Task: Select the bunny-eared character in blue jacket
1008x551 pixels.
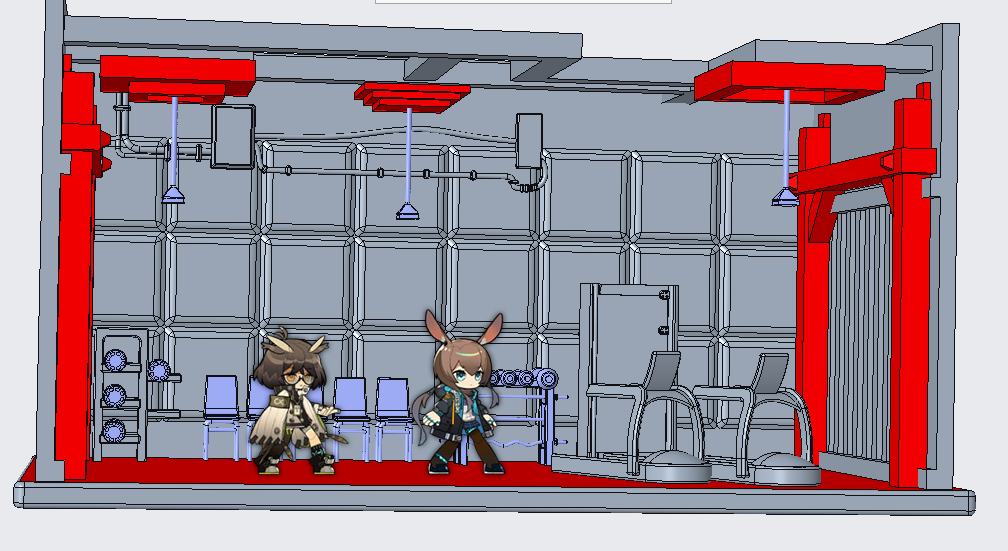Action: pos(460,393)
